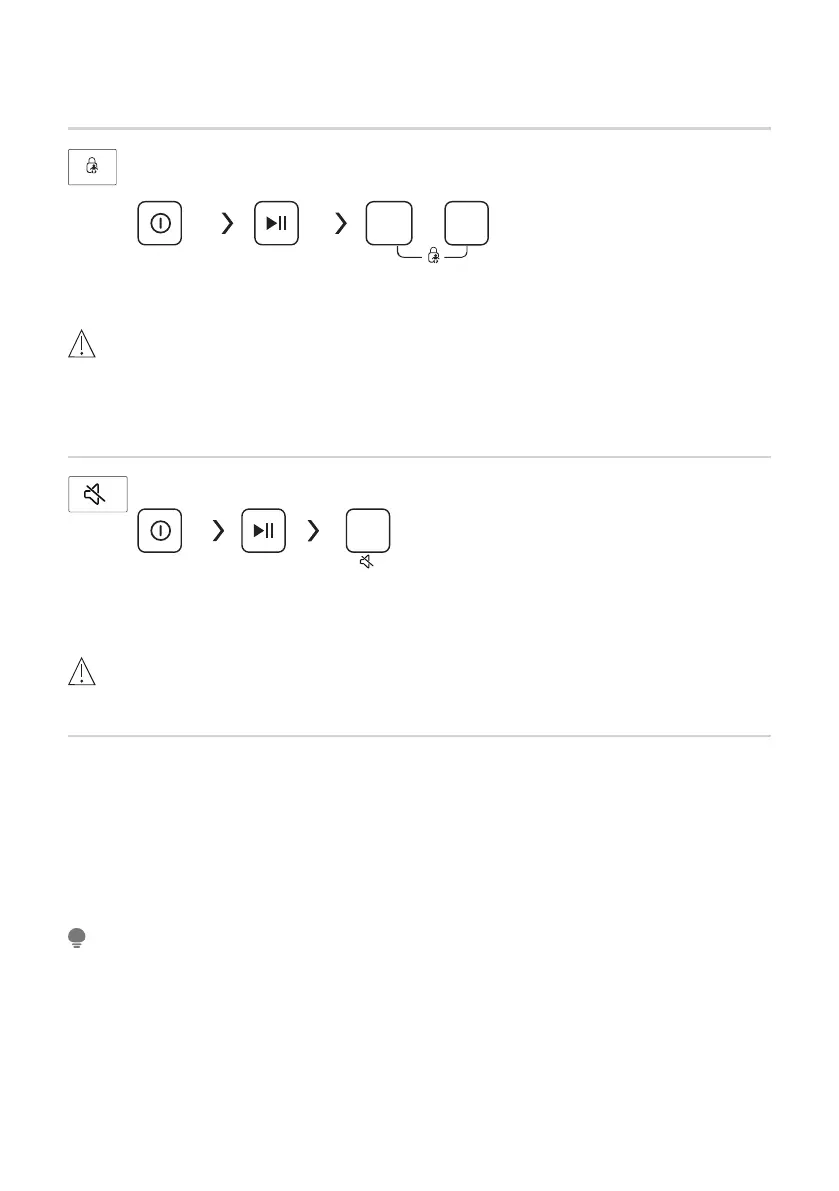Click the small muted speaker symbol under the button
Image resolution: width=839 pixels, height=1191 pixels.
pyautogui.click(x=367, y=562)
